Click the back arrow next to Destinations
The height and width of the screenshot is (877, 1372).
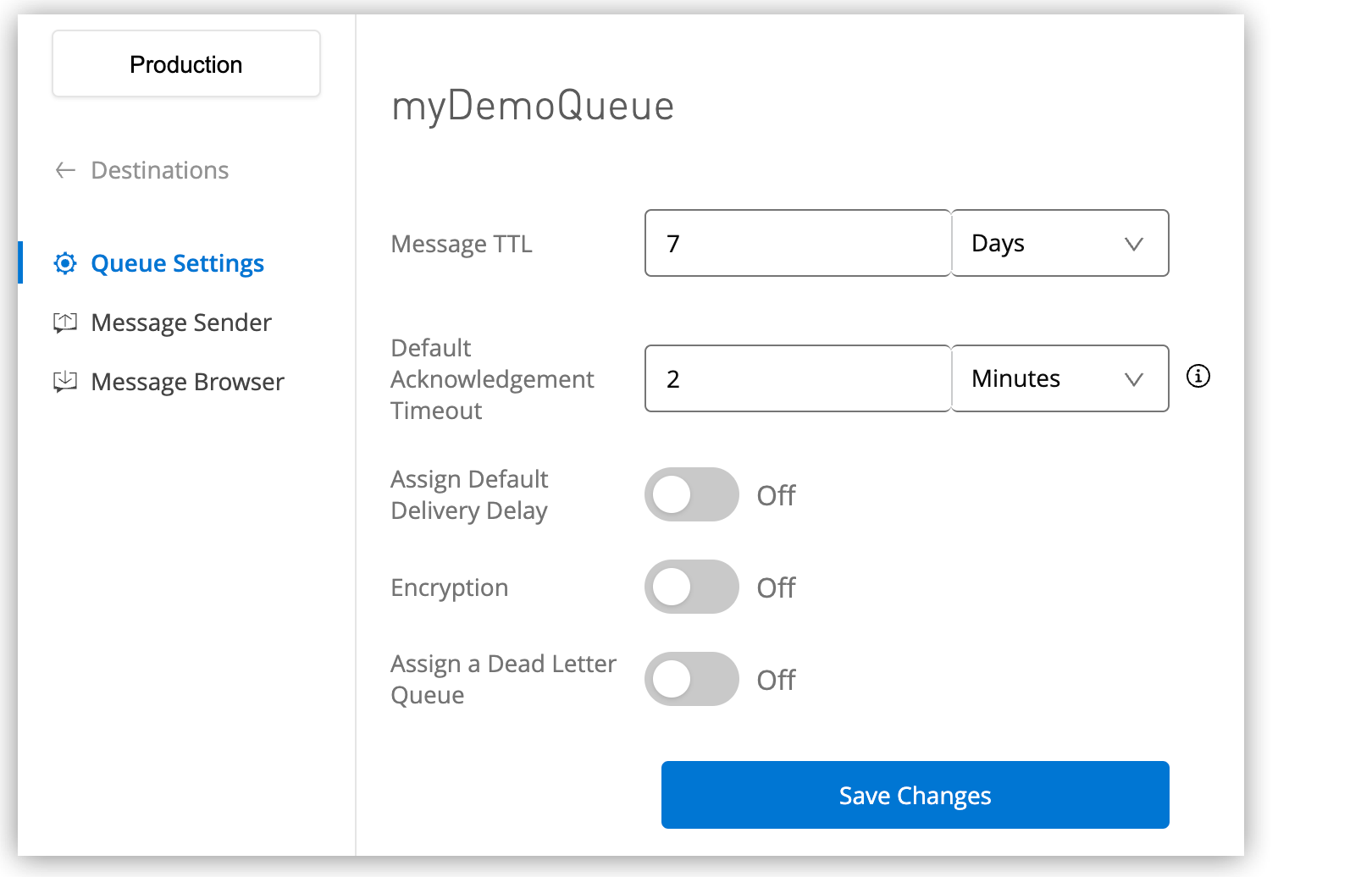coord(64,170)
